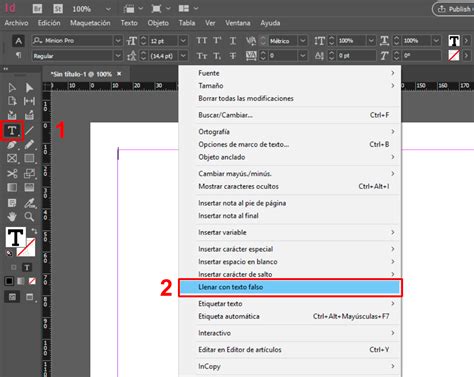
Task: Select the Hand tool
Action: click(x=12, y=217)
